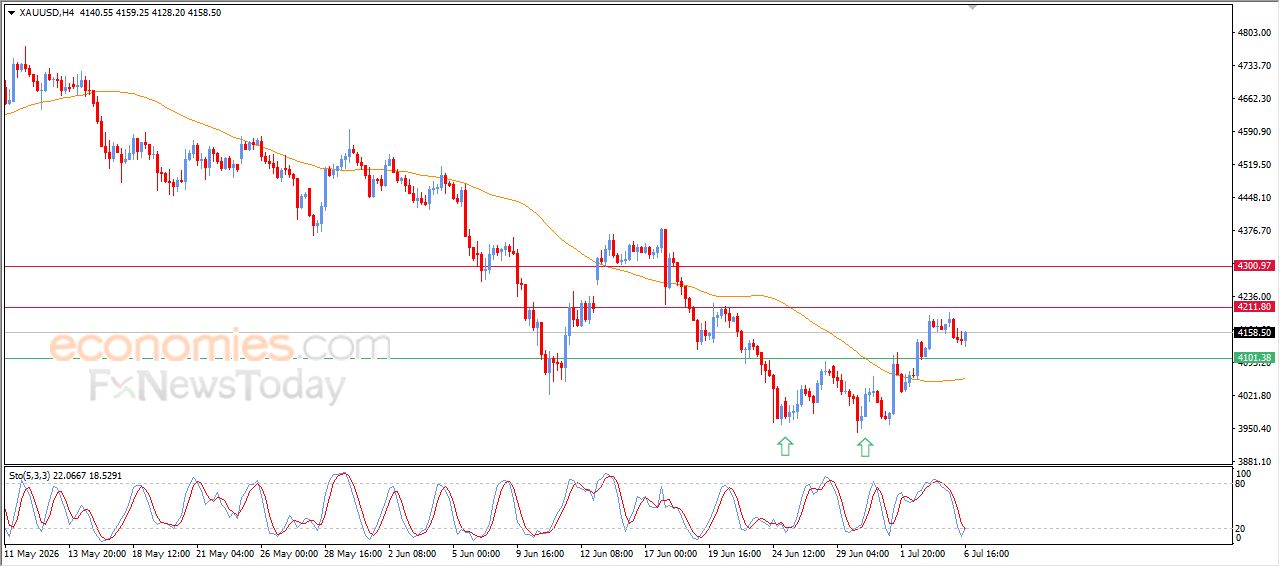Select the green 4101.38 price label
Image resolution: width=1280 pixels, height=567 pixels.
(x=1254, y=358)
